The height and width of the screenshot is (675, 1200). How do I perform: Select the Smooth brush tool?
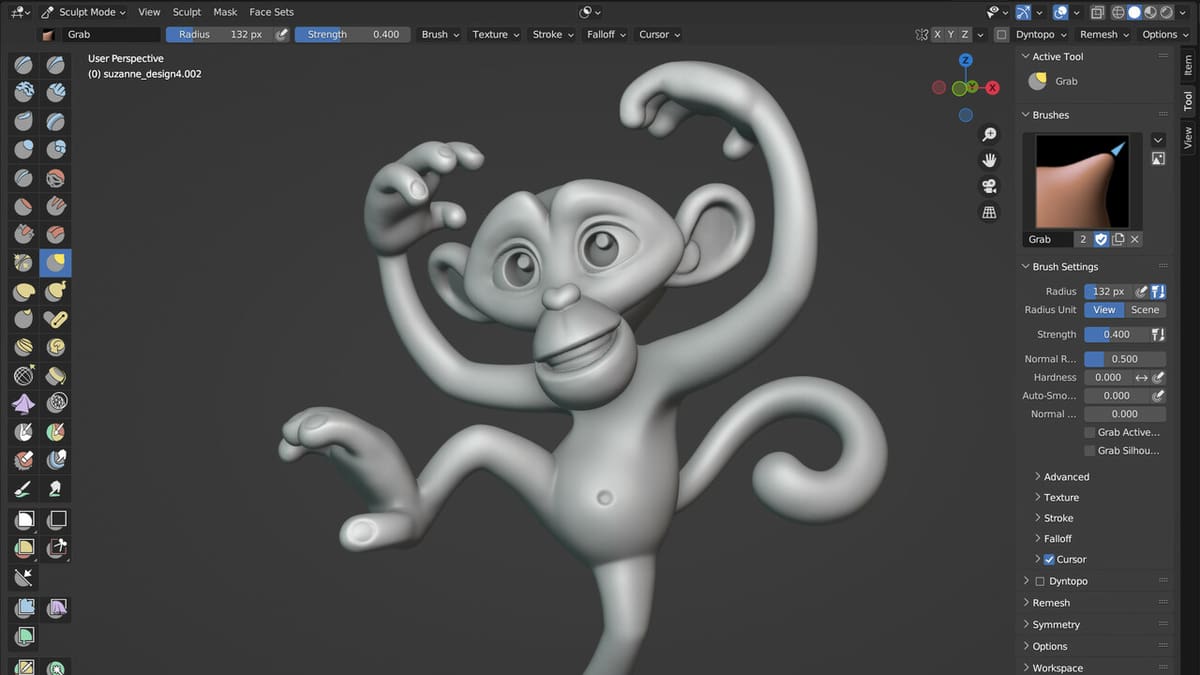[57, 179]
